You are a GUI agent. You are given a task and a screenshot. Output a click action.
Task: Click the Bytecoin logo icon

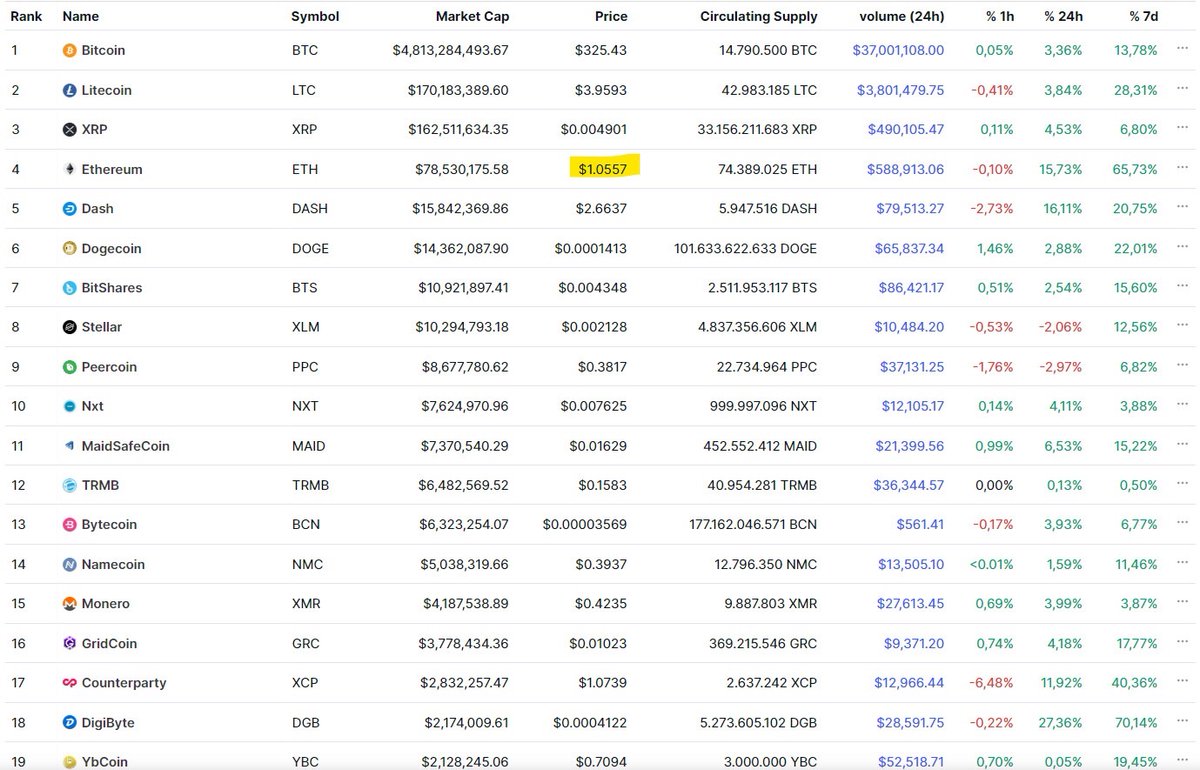tap(70, 525)
